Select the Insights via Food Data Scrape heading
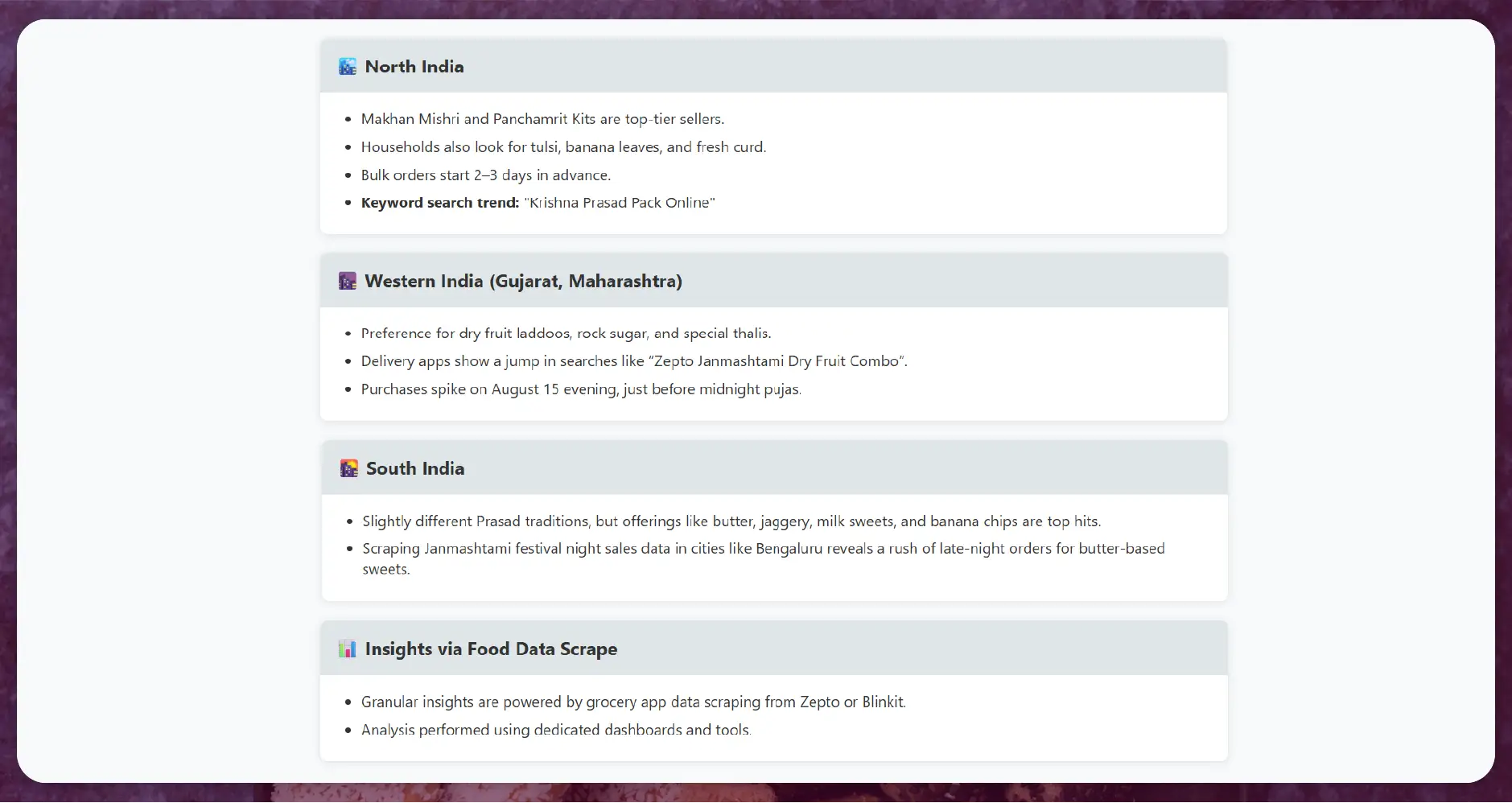This screenshot has height=803, width=1512. (x=491, y=649)
